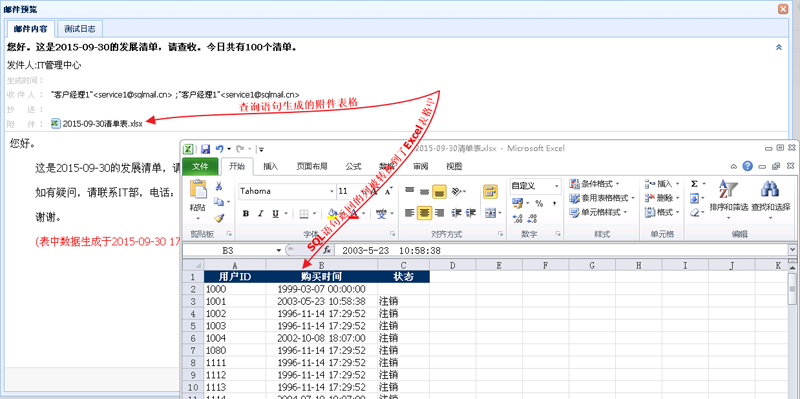This screenshot has height=399, width=800.
Task: Toggle middle vertical alignment
Action: click(x=424, y=191)
